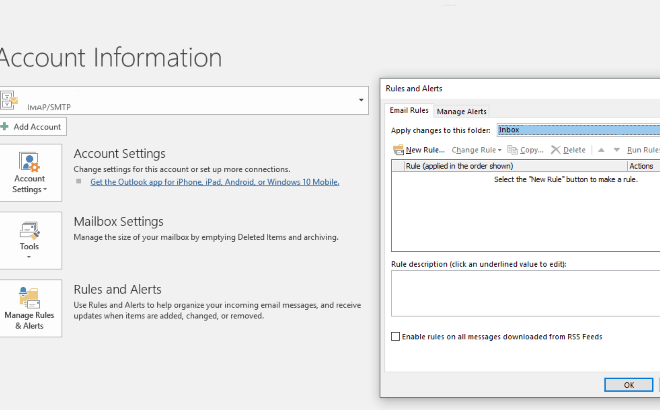
Task: Open the Get the Outlook app link
Action: point(214,182)
